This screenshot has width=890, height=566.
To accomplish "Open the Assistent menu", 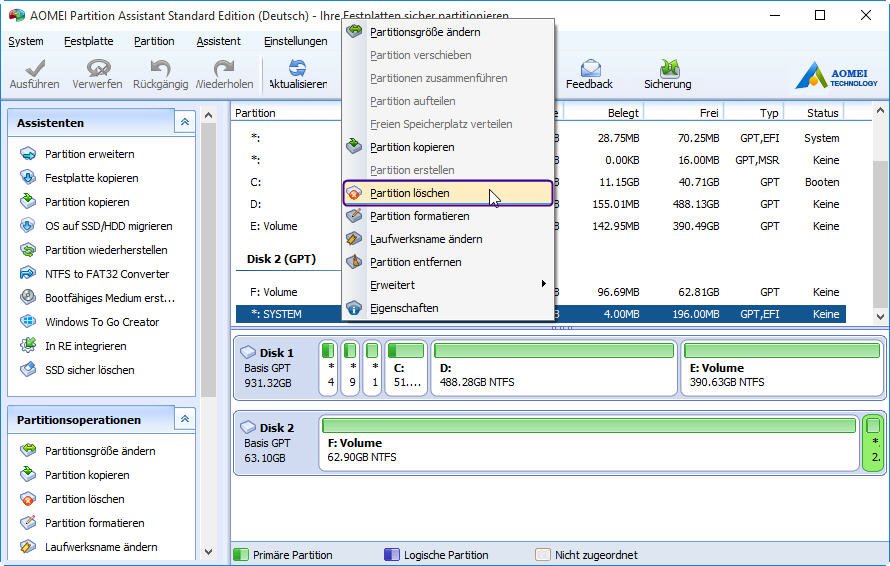I will [219, 41].
